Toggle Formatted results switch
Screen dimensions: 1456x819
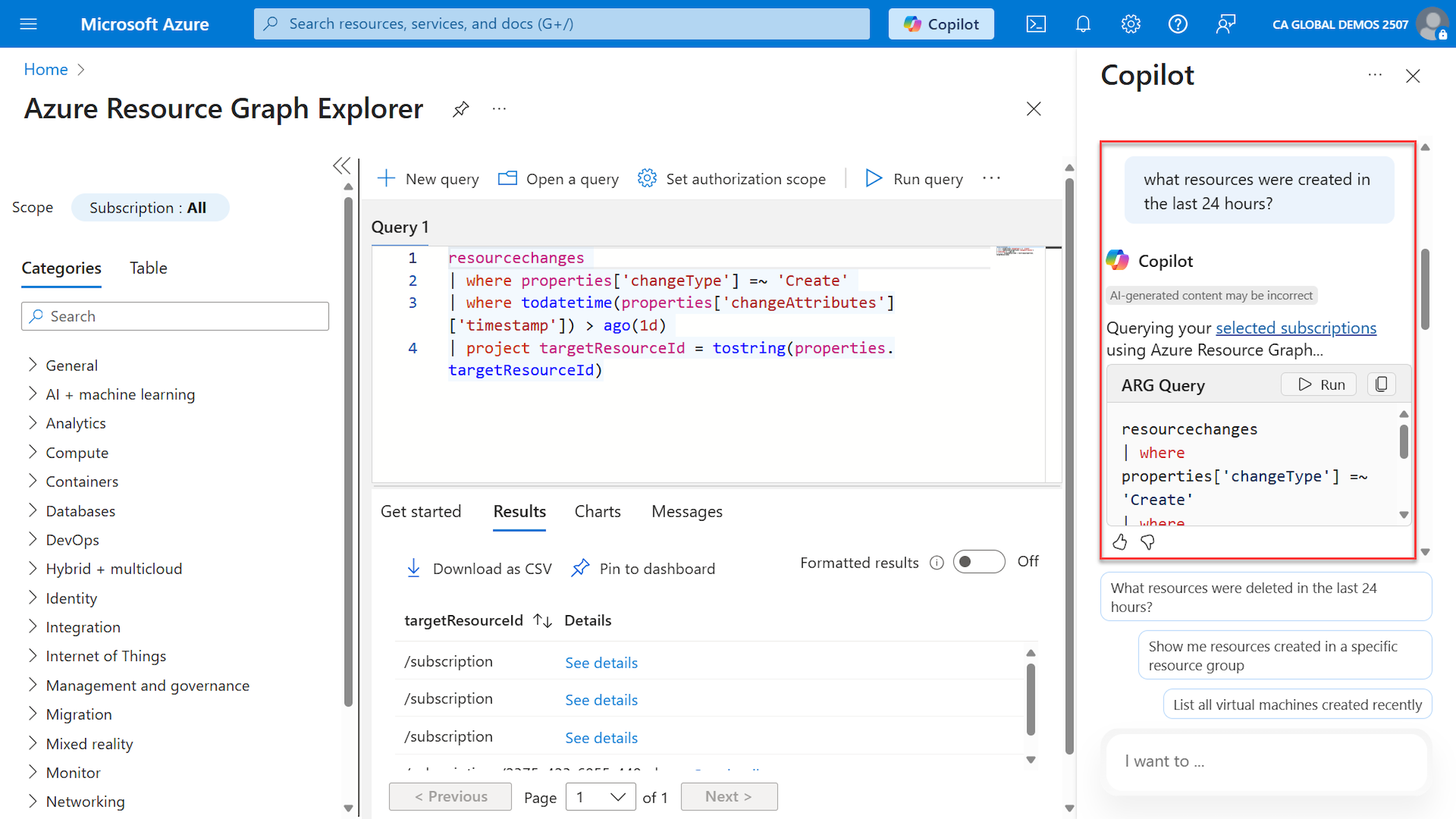tap(978, 562)
